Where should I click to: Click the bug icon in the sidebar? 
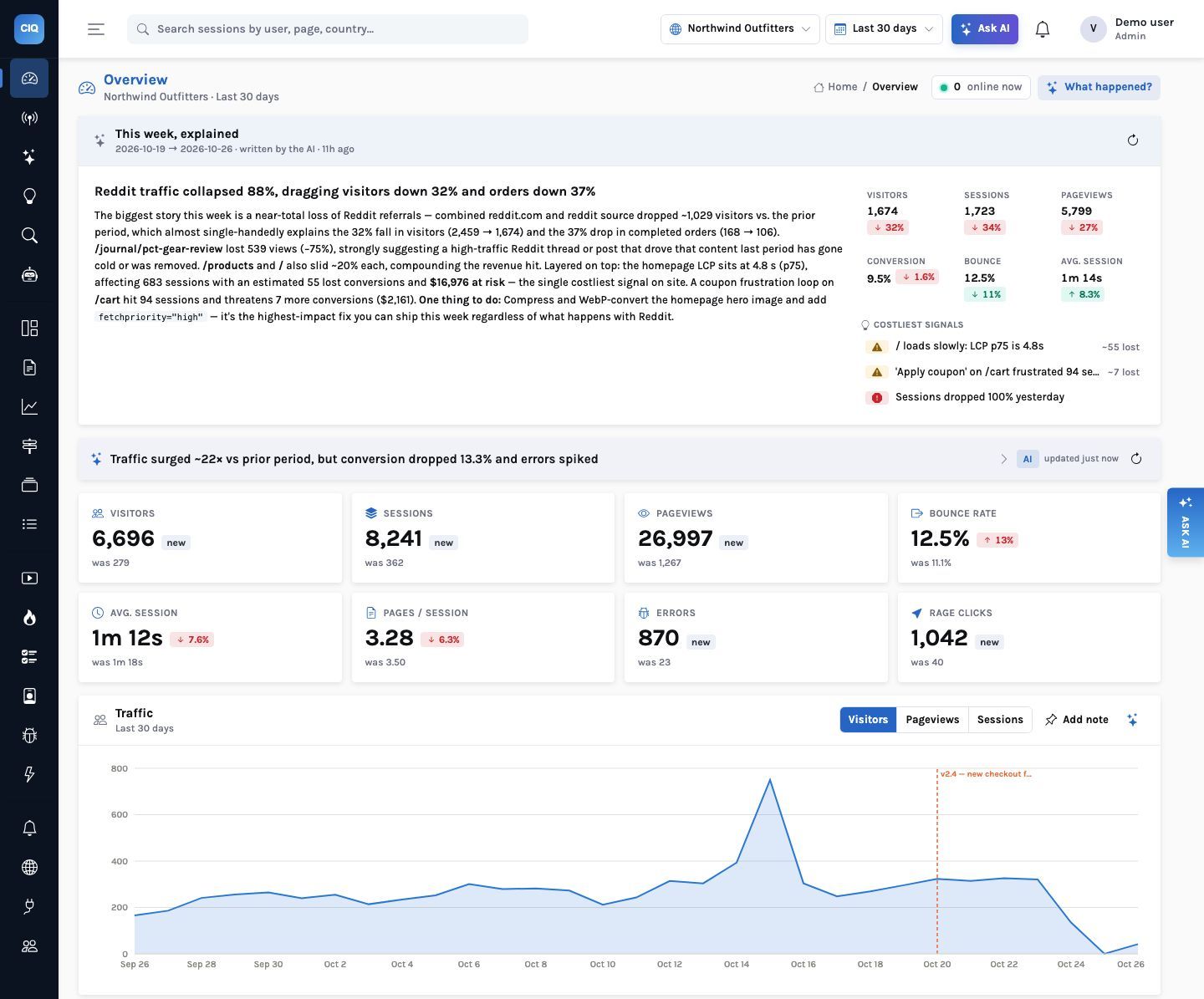[29, 736]
